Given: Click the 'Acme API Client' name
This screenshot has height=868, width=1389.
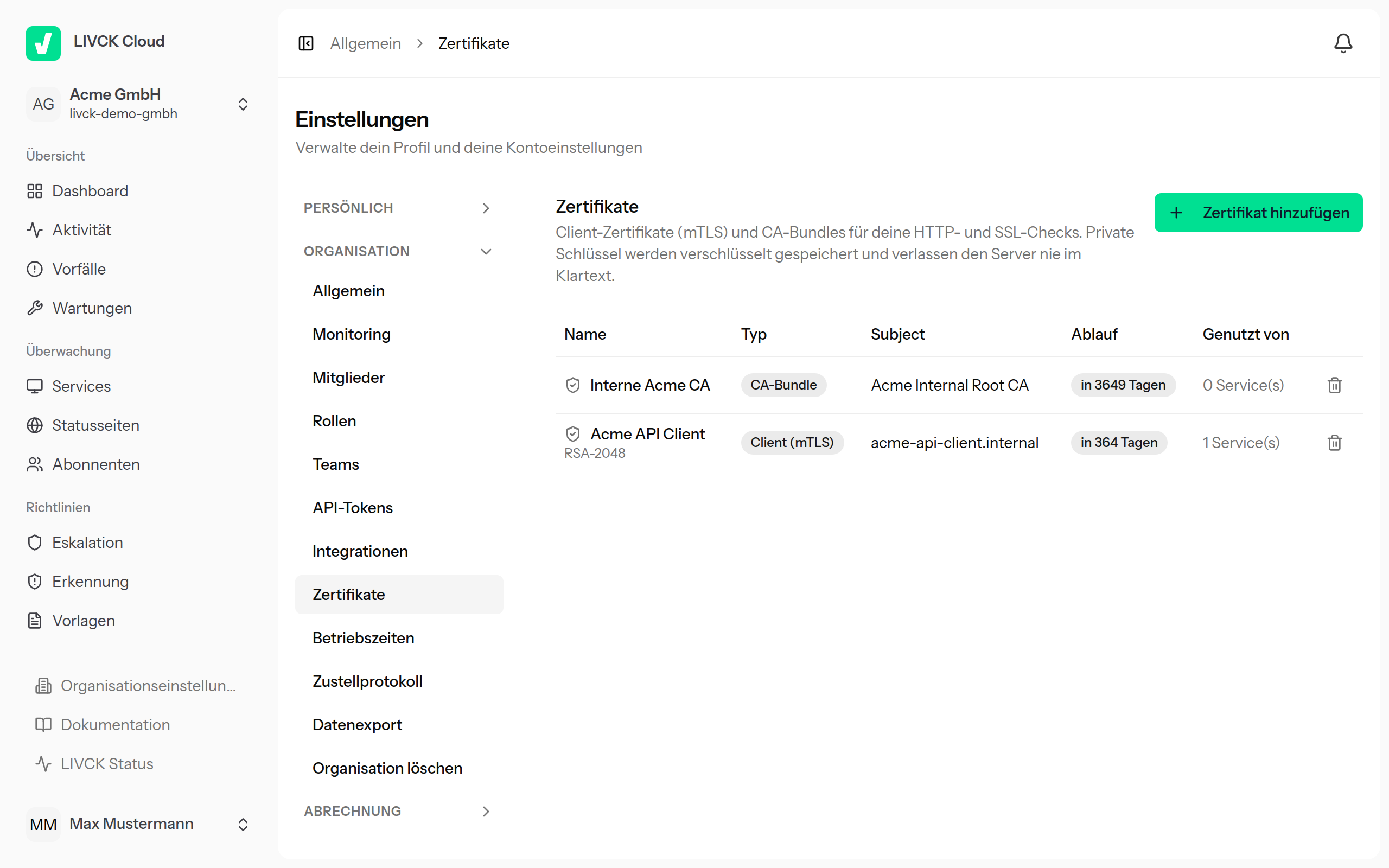Looking at the screenshot, I should tap(647, 434).
